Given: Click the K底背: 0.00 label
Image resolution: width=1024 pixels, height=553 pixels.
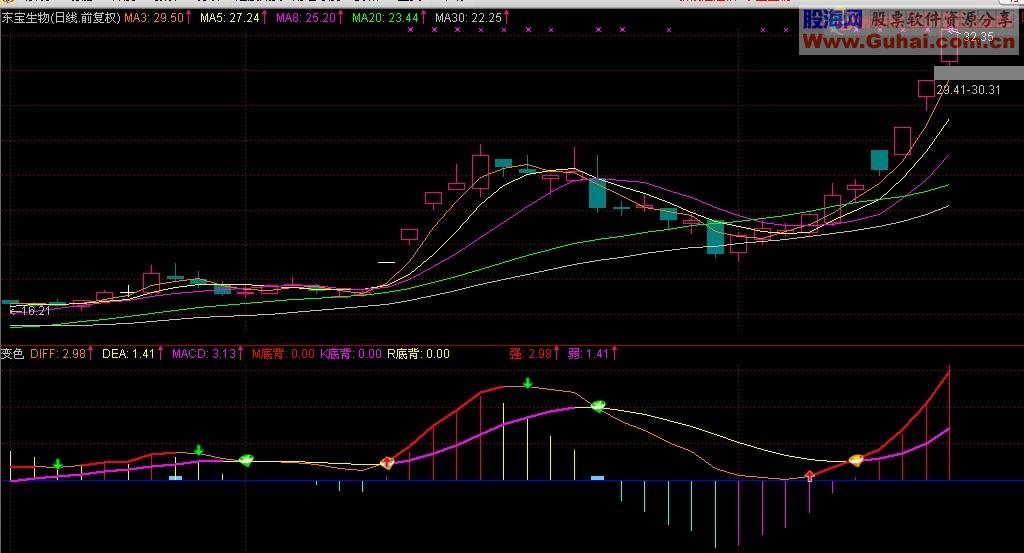Looking at the screenshot, I should click(x=351, y=354).
